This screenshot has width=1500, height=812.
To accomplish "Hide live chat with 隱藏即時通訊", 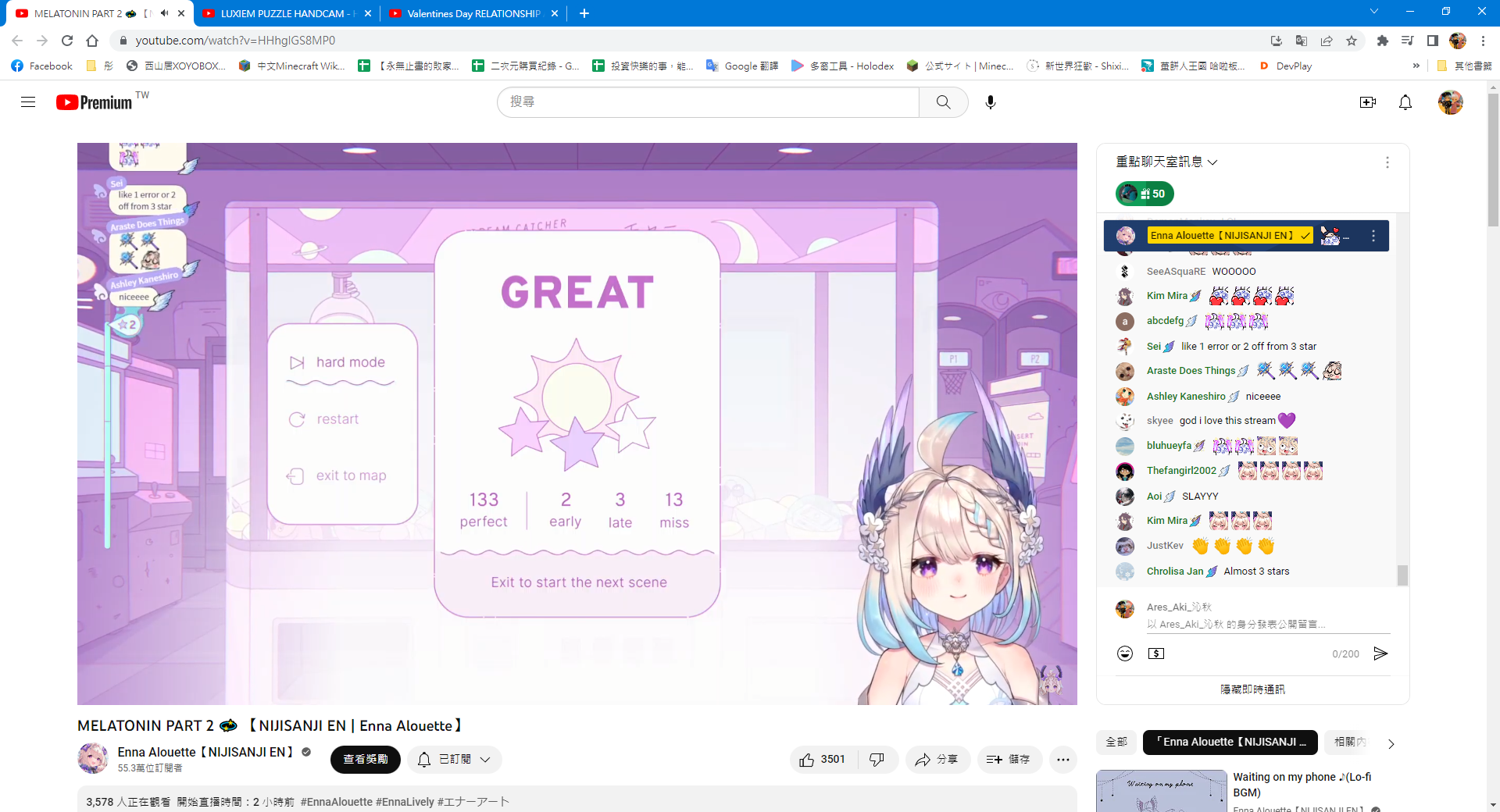I will click(1252, 689).
